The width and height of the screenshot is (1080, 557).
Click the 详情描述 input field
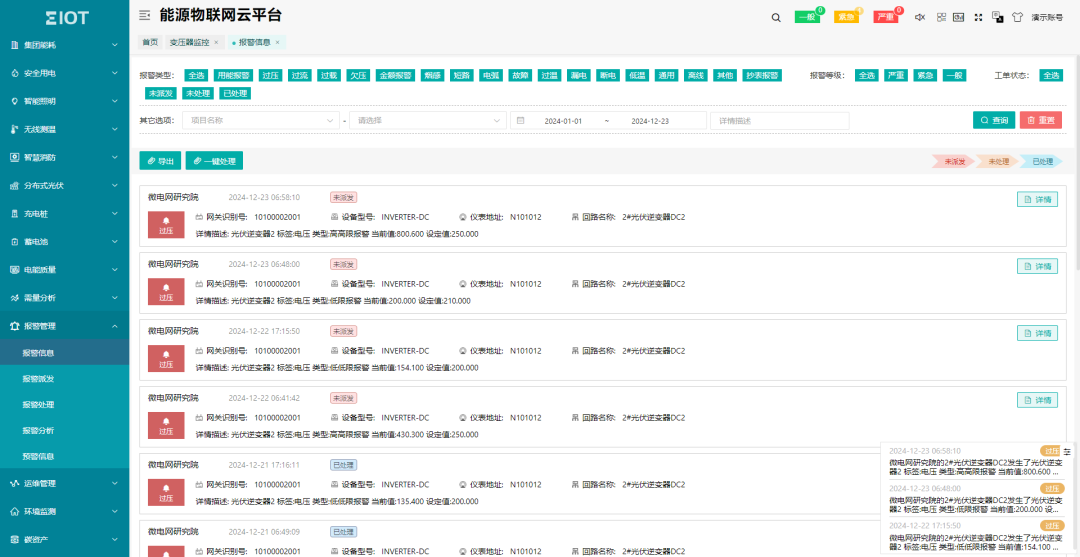pos(779,120)
